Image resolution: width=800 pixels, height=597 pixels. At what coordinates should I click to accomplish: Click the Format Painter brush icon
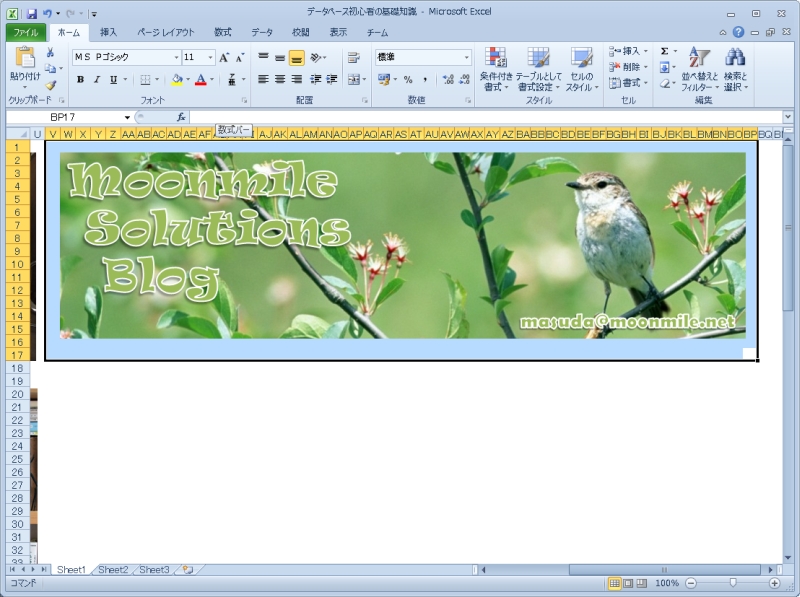coord(50,85)
